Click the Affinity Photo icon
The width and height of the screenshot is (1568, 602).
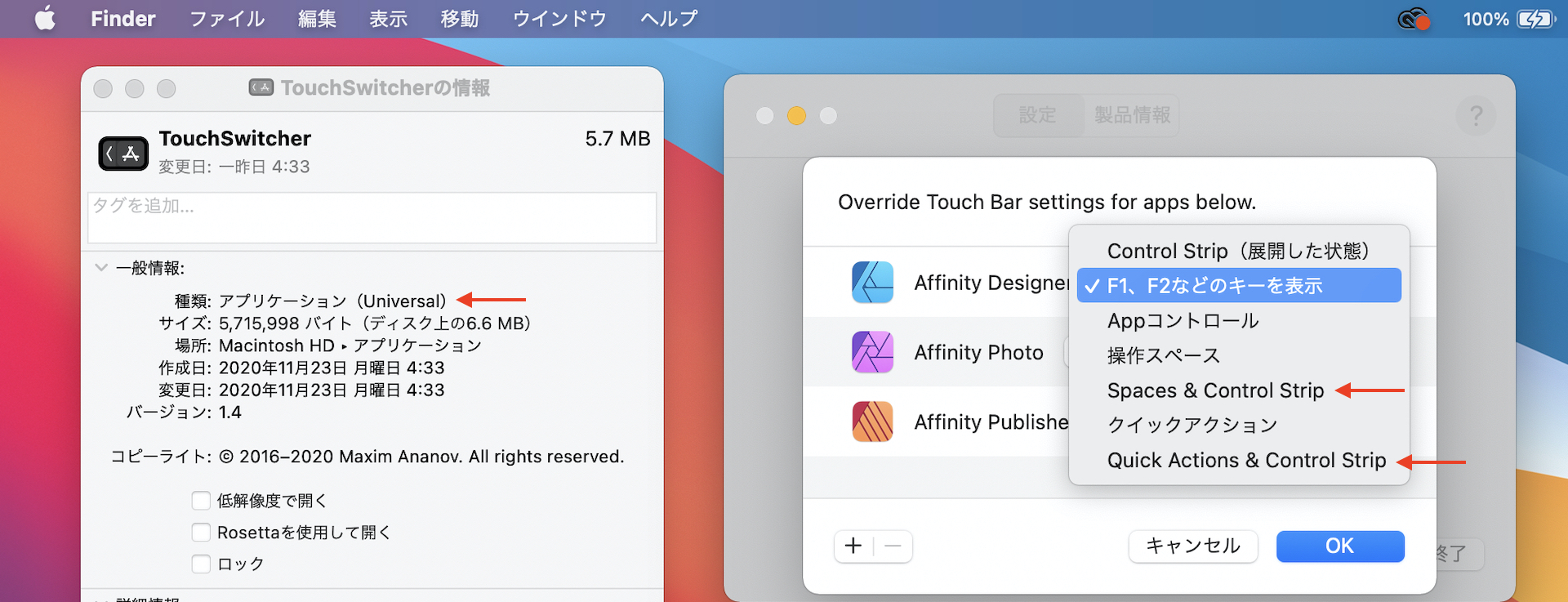(872, 352)
